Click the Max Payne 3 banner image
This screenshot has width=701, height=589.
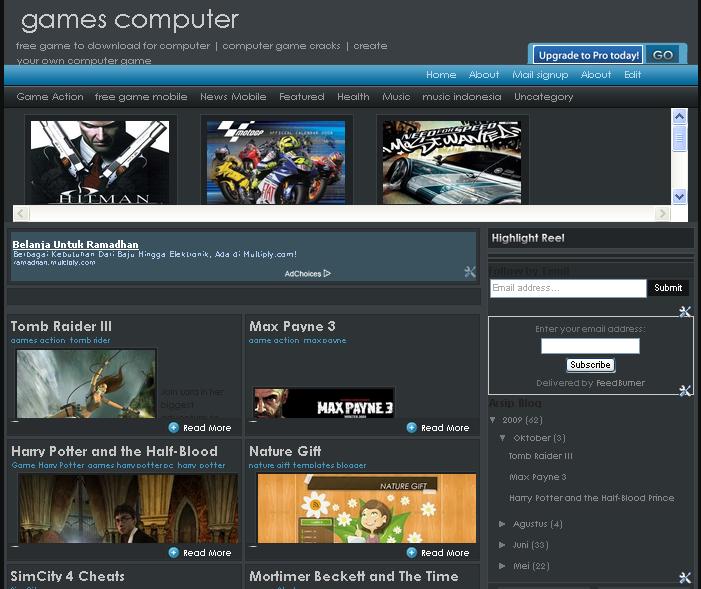(324, 403)
